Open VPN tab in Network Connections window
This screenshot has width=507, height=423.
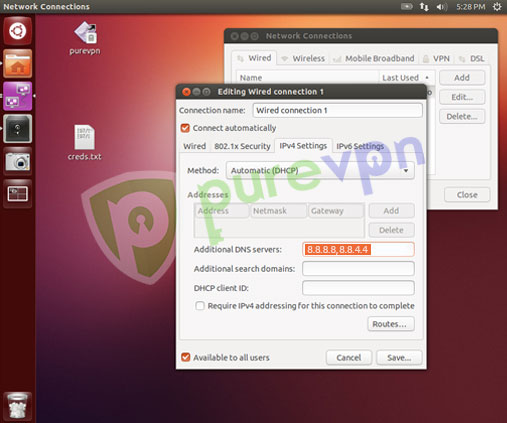(436, 59)
